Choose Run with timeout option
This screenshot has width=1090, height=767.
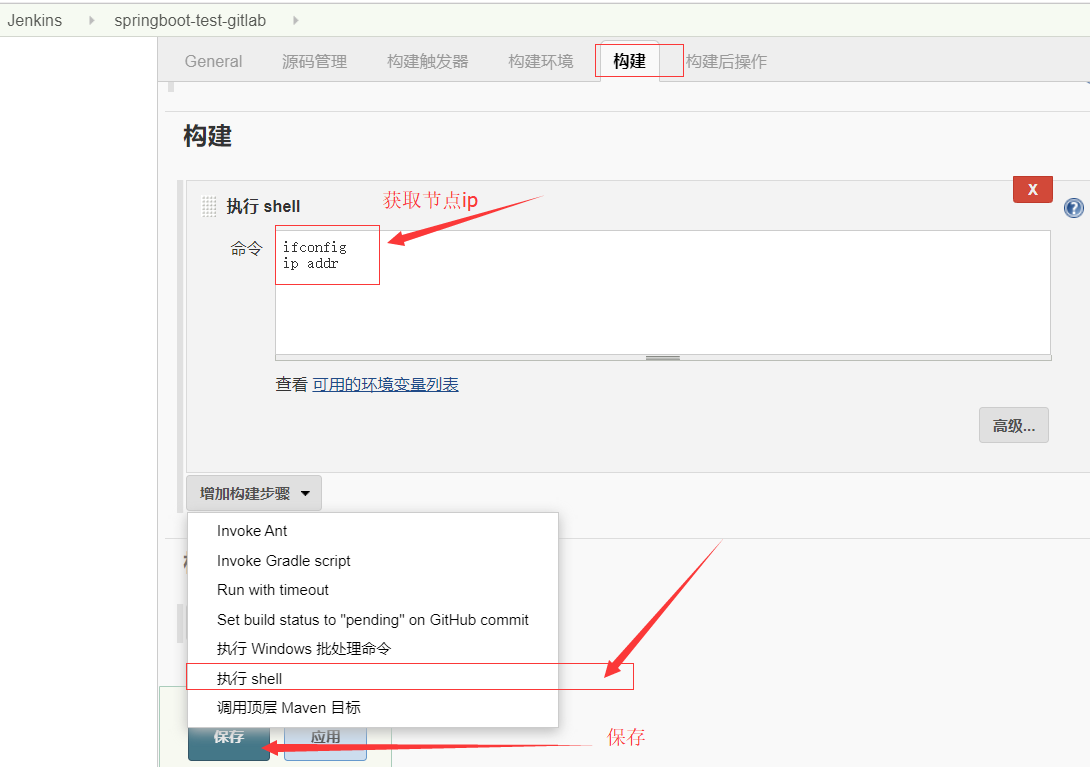[x=273, y=590]
